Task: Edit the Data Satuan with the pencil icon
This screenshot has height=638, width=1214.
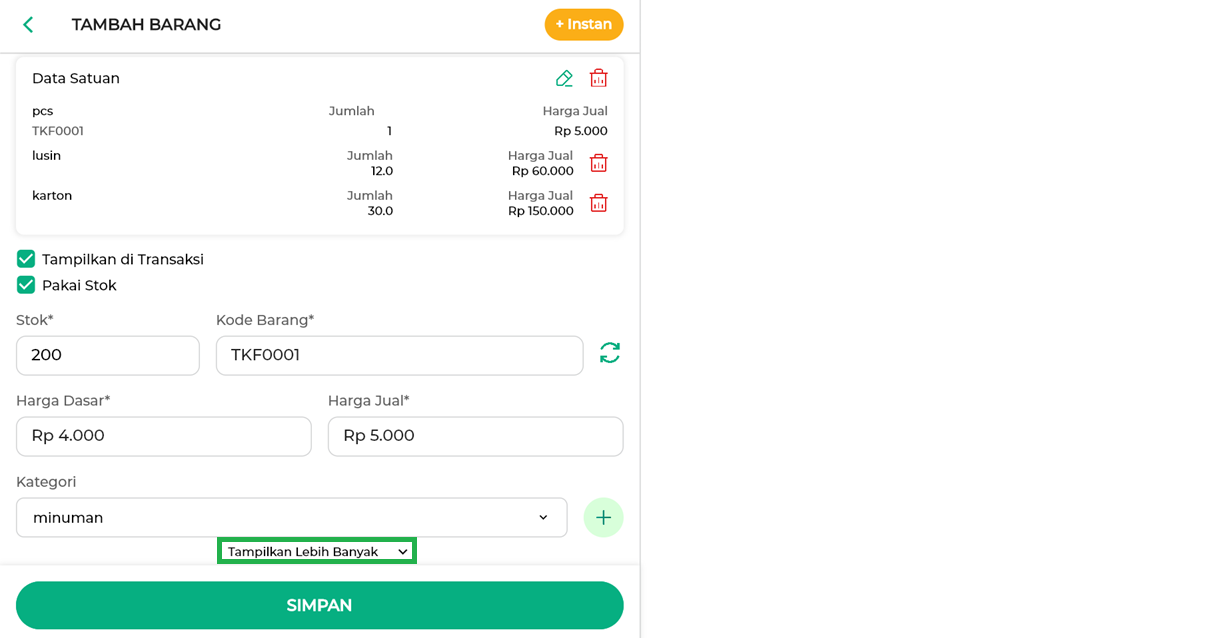Action: coord(564,78)
